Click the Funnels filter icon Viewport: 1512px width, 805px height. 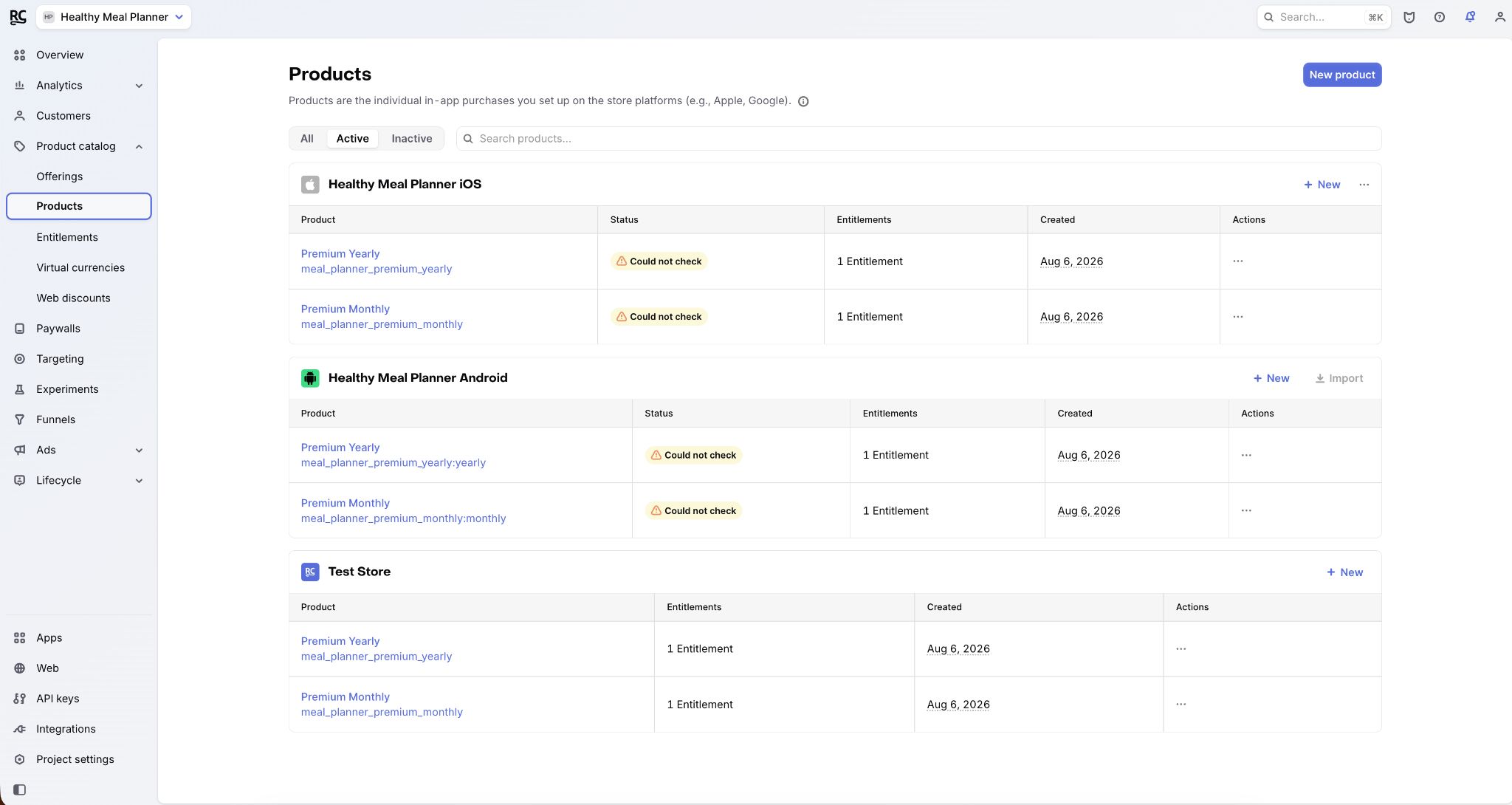[x=20, y=419]
